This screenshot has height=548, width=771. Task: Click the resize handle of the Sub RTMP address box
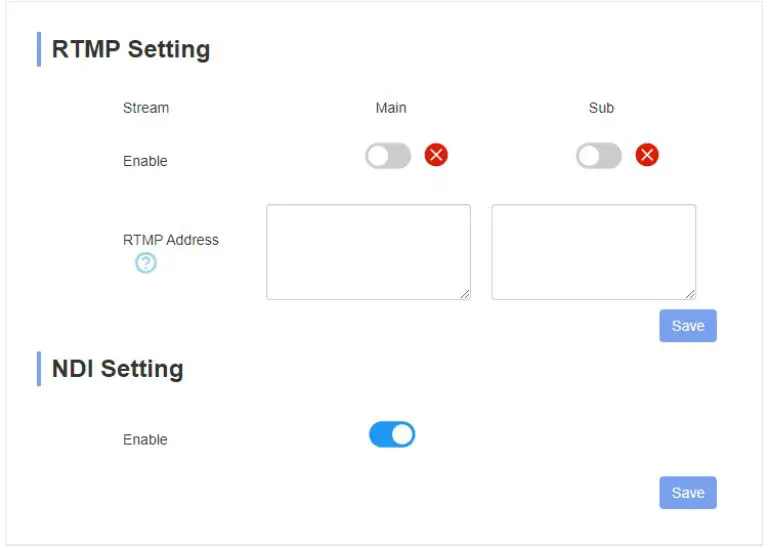point(690,294)
